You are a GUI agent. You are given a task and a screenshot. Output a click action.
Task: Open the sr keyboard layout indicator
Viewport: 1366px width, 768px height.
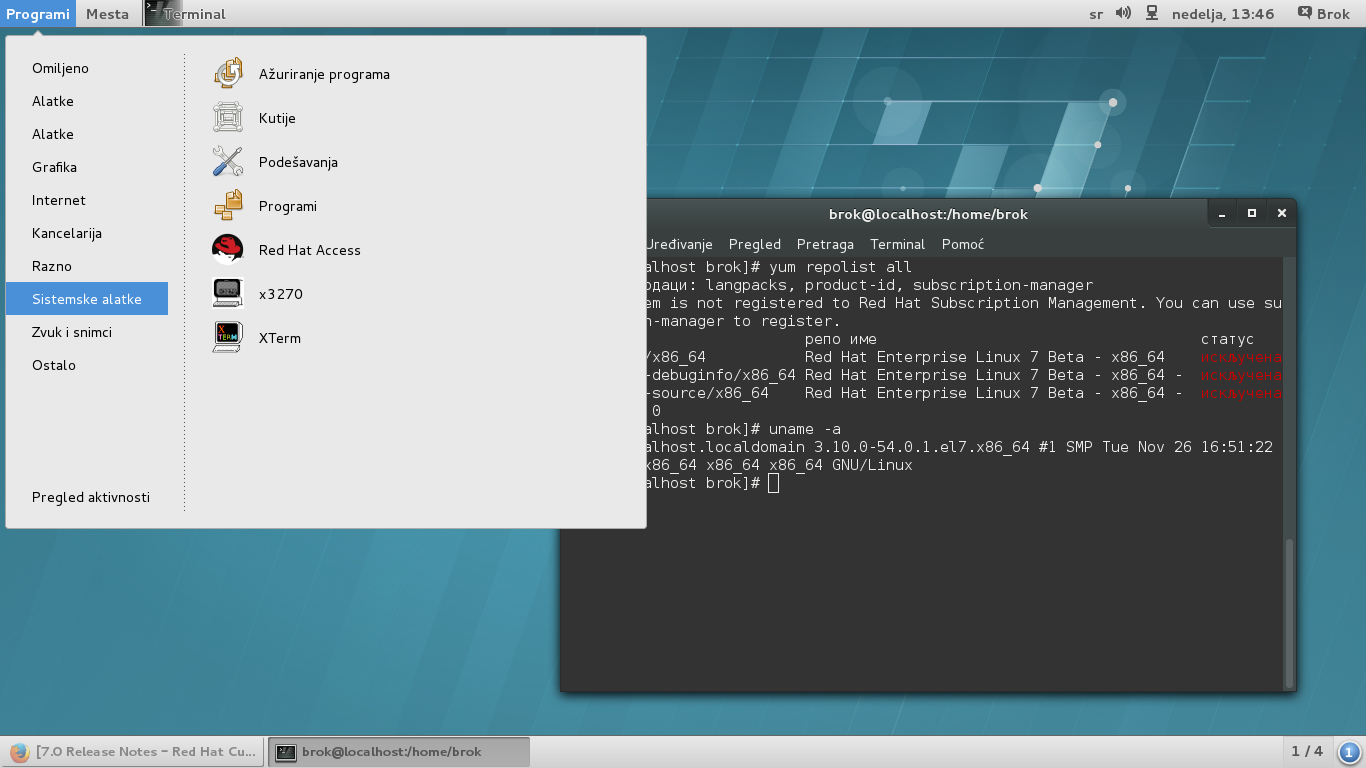click(1096, 14)
